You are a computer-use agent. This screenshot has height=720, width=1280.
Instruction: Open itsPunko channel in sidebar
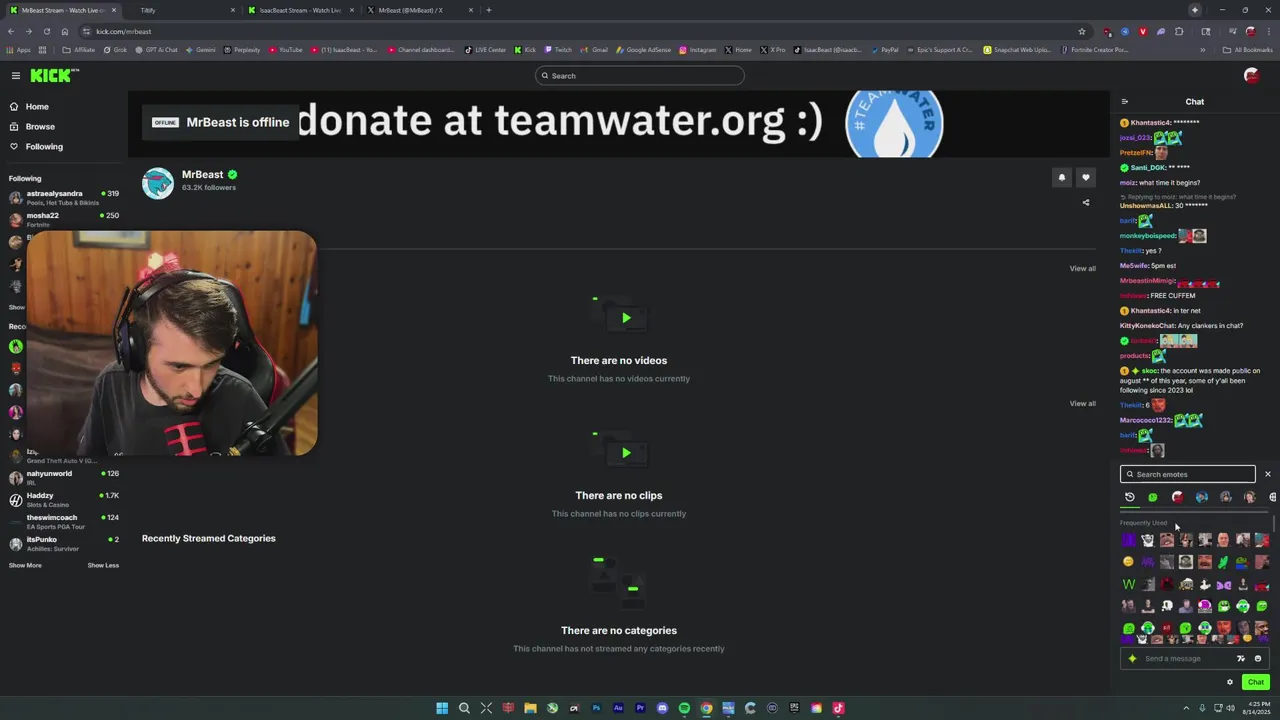64,543
